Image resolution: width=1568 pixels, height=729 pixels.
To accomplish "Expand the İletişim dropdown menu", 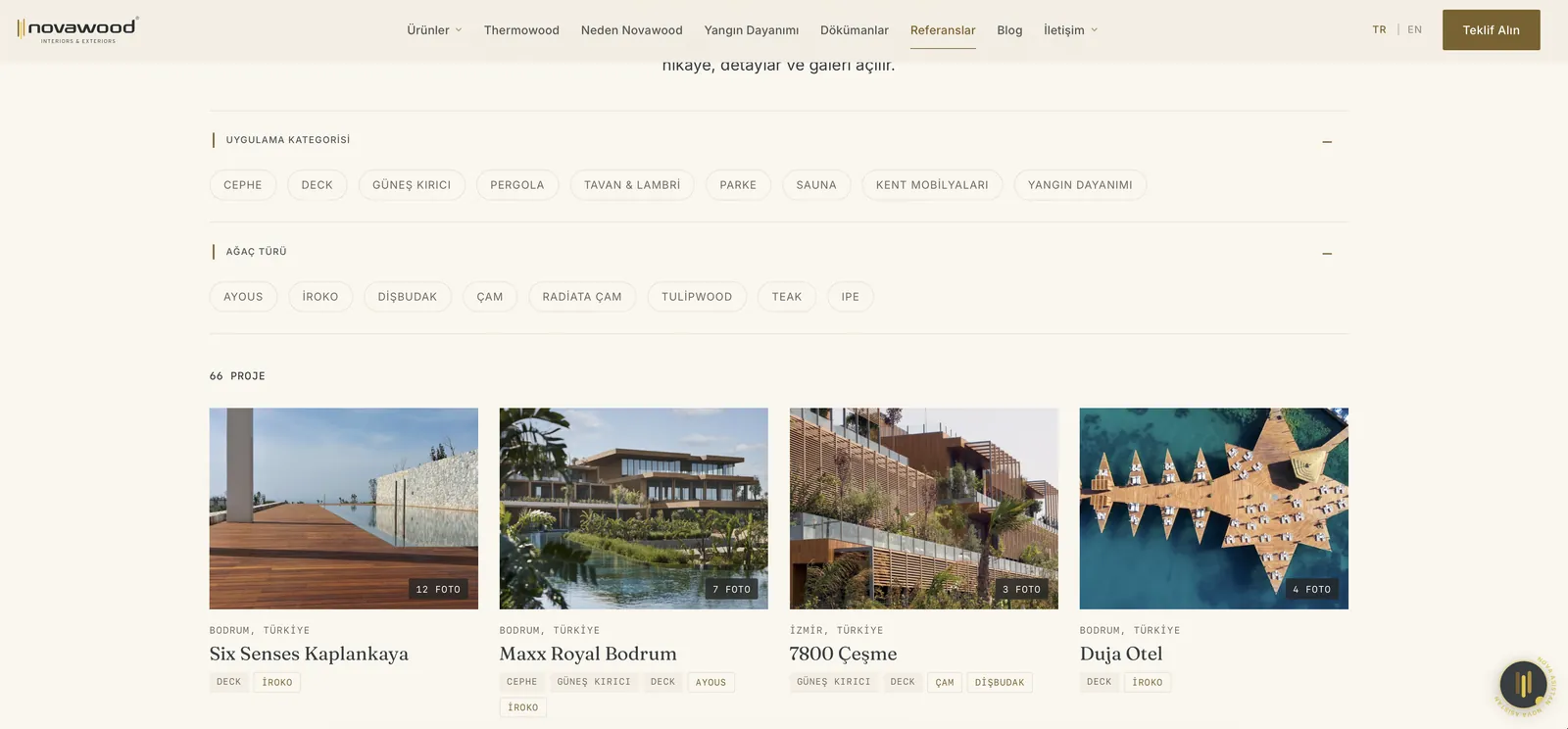I will pos(1070,30).
